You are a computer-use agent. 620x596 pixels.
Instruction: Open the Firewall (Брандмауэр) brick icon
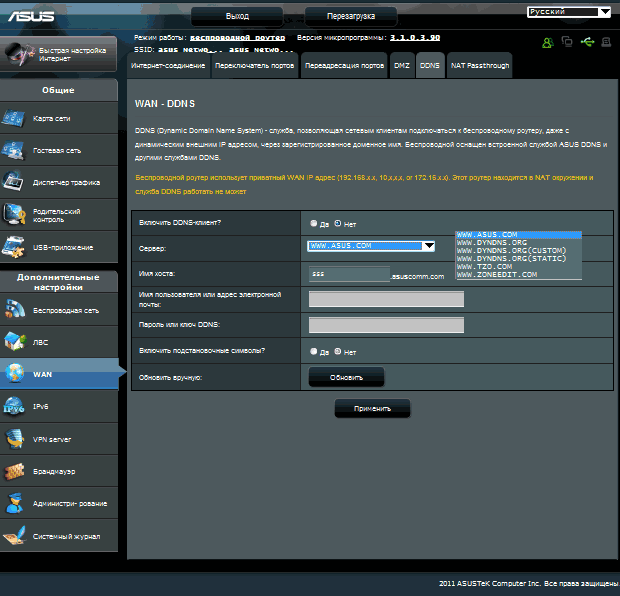click(14, 471)
